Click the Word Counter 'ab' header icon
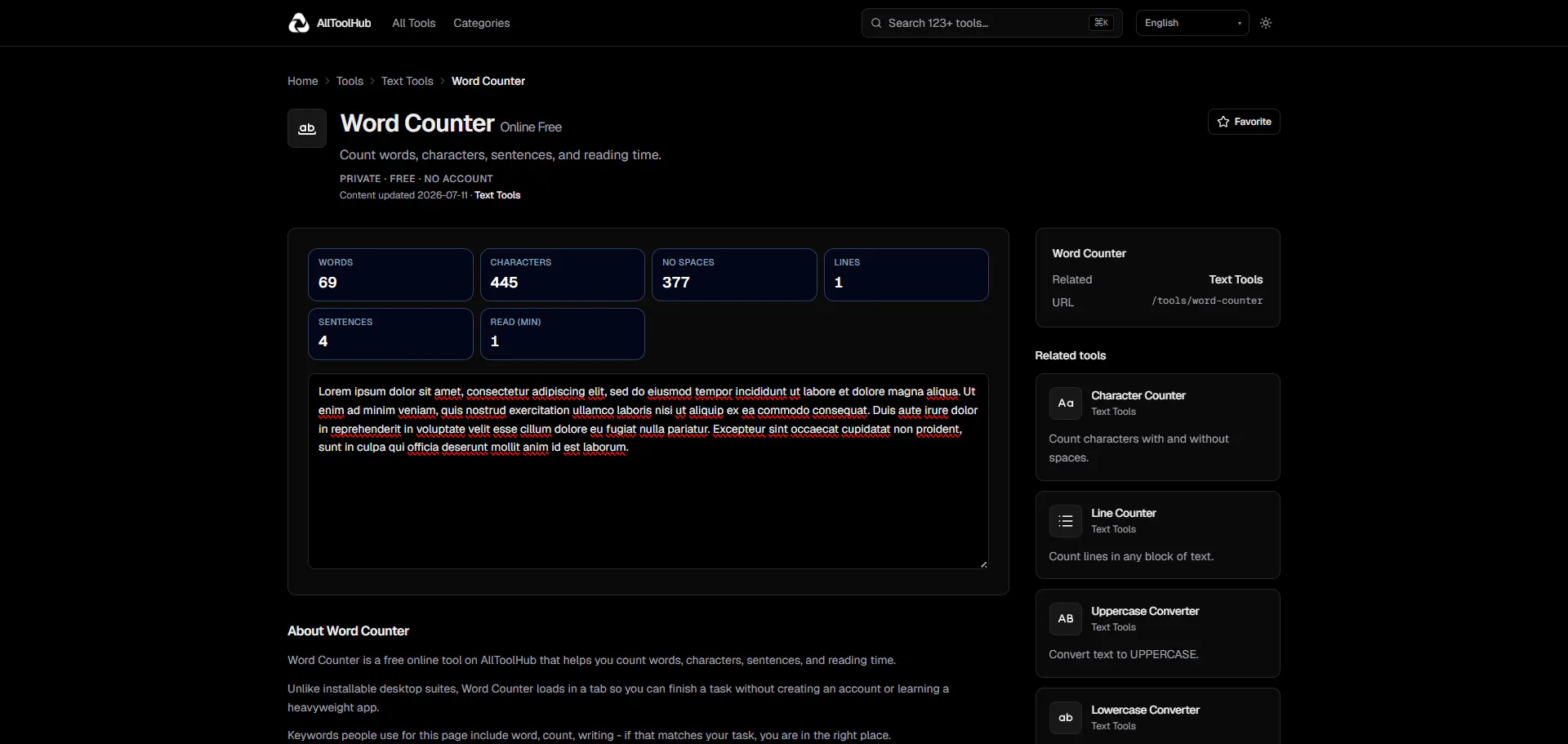 pyautogui.click(x=307, y=128)
